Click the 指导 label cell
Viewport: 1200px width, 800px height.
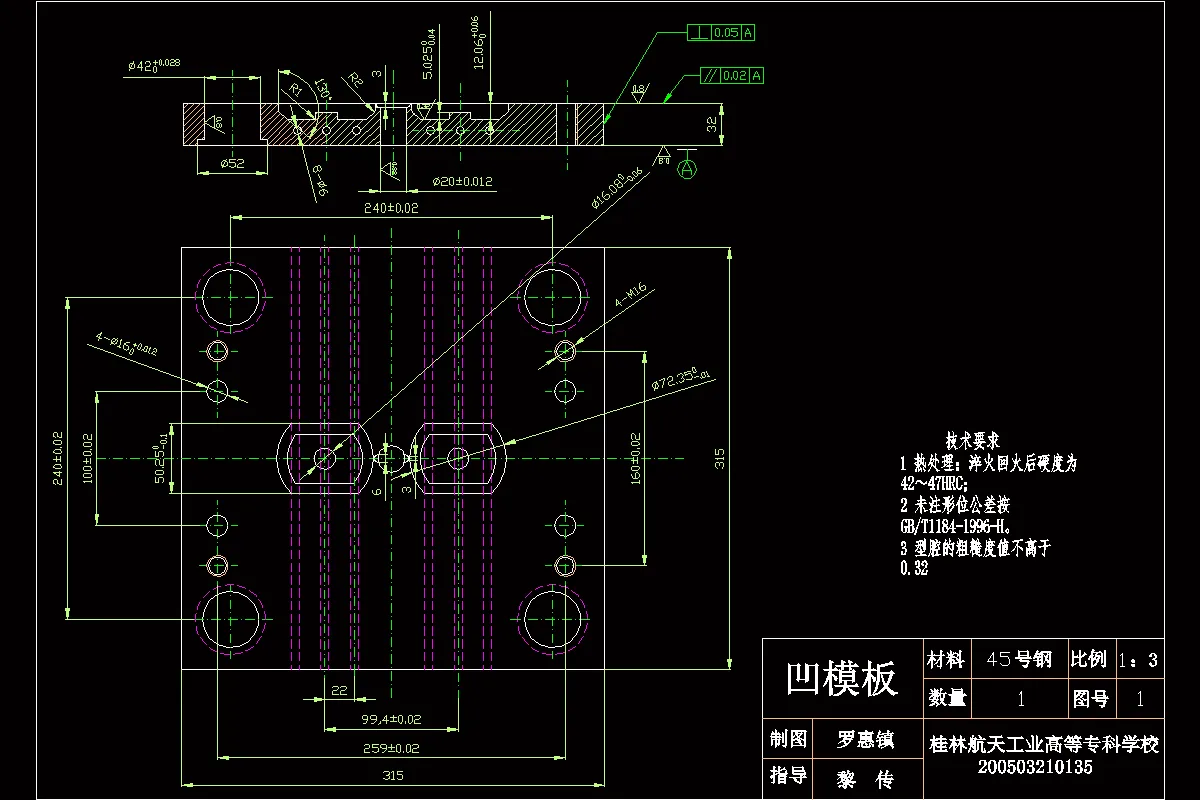(x=788, y=777)
